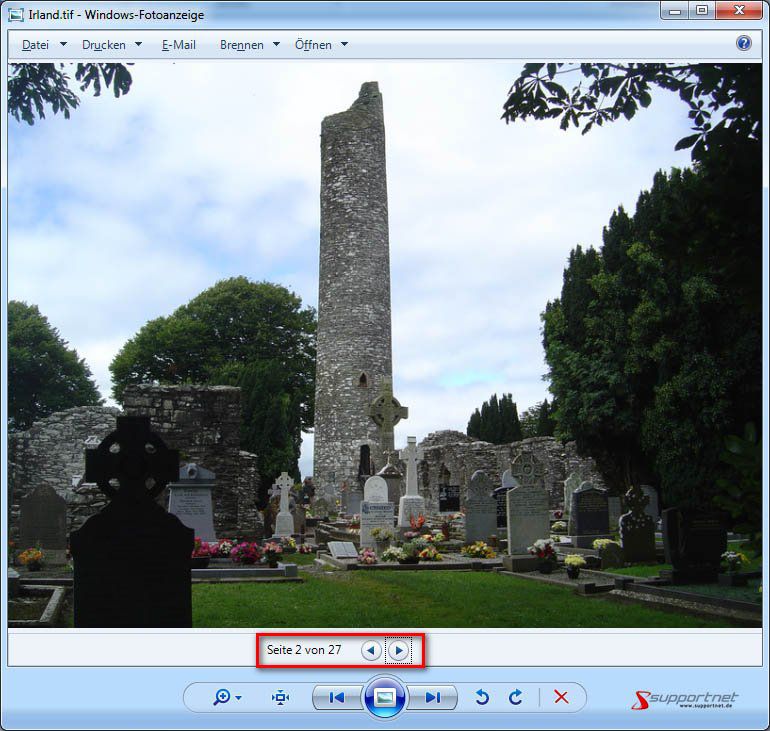Open the blue help question mark
The image size is (770, 731).
[x=744, y=43]
